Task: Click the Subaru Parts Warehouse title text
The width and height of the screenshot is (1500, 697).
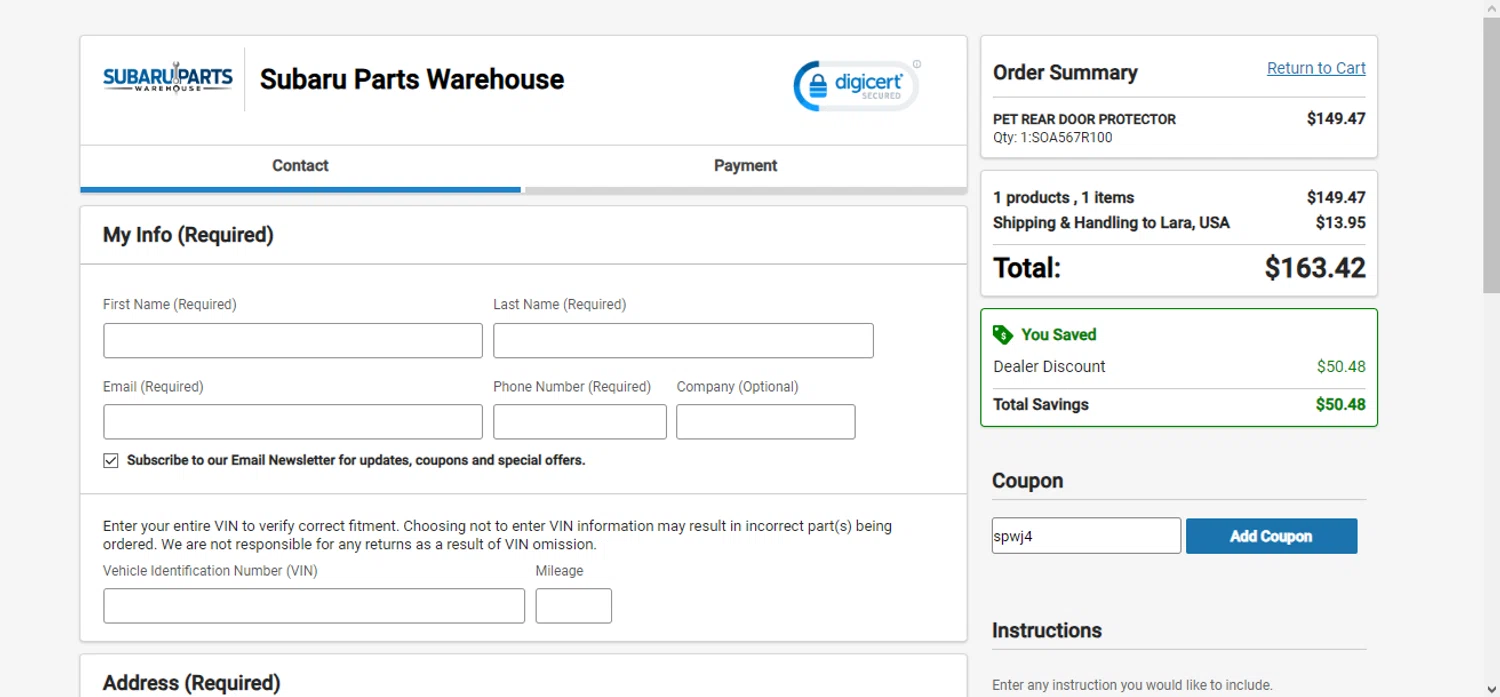Action: tap(412, 80)
